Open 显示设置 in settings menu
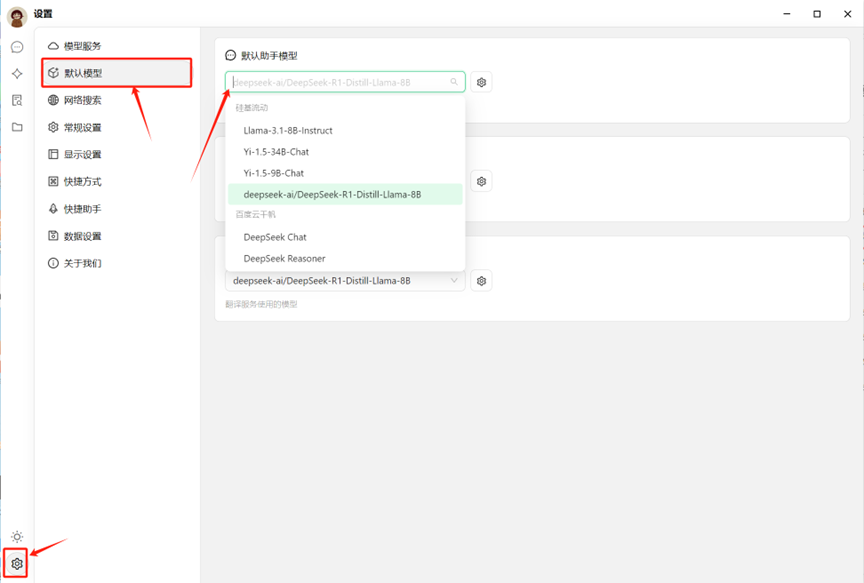864x583 pixels. pos(82,155)
